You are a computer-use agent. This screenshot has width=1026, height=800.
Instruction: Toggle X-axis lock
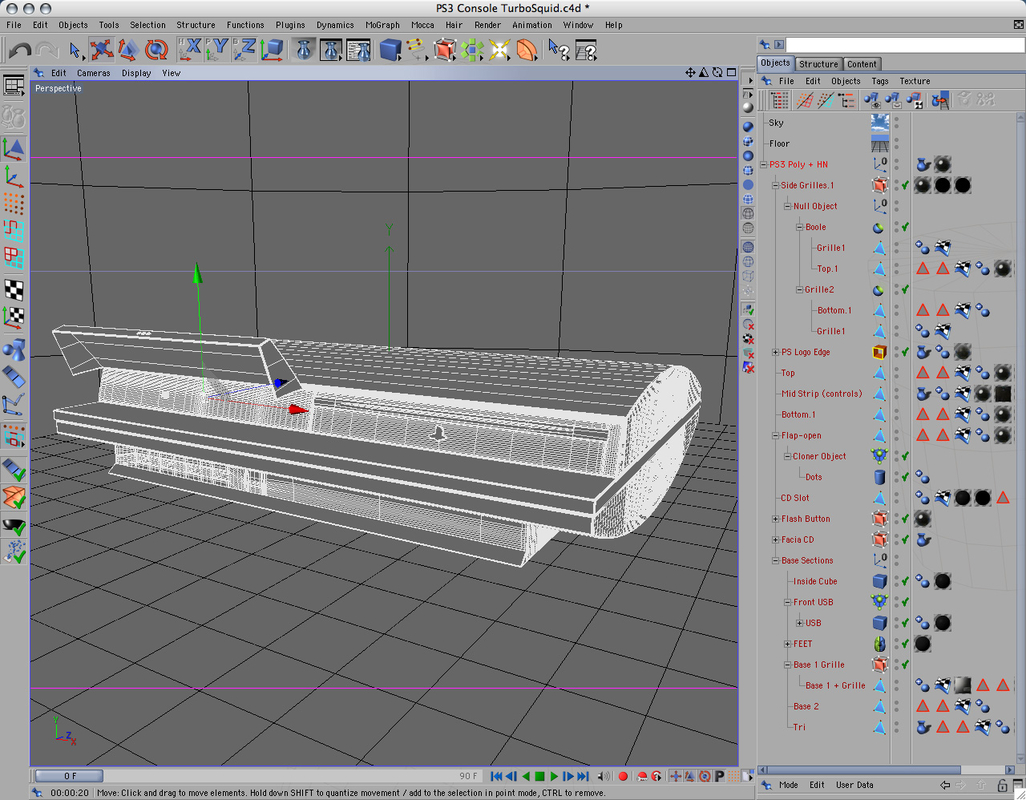pos(190,49)
